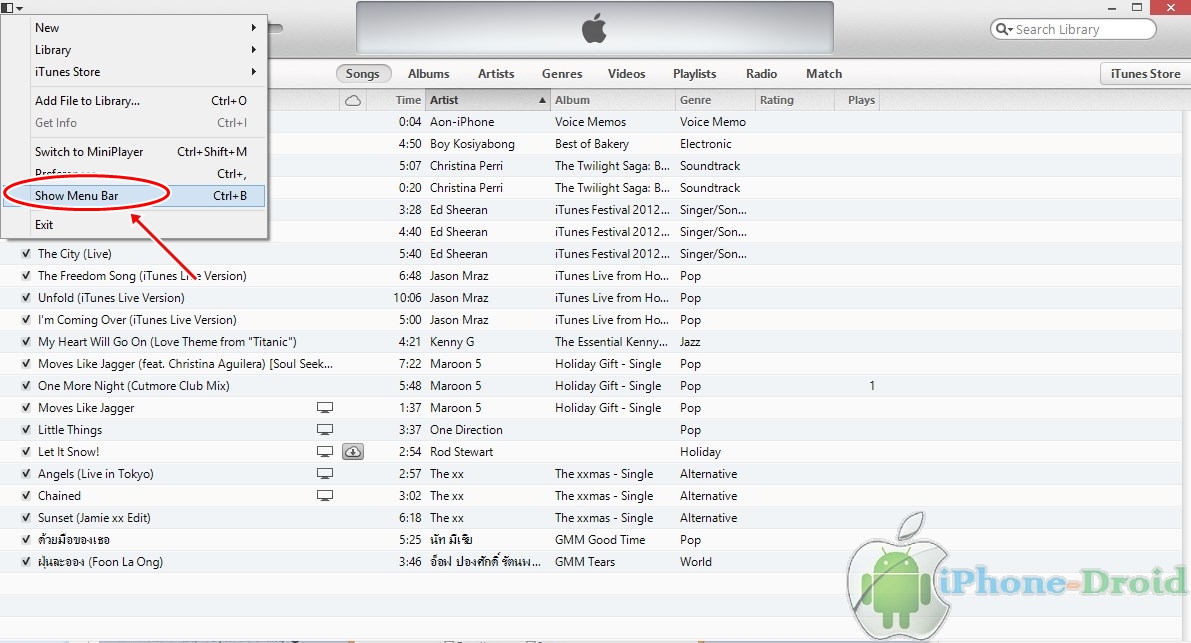Click artist One Direction
The height and width of the screenshot is (643, 1191).
(x=466, y=430)
